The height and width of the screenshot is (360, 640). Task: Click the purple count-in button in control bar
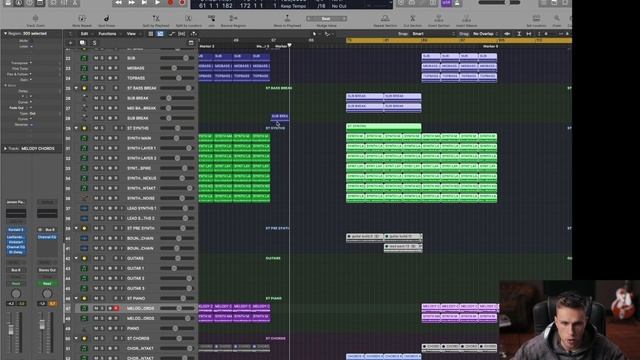446,3
